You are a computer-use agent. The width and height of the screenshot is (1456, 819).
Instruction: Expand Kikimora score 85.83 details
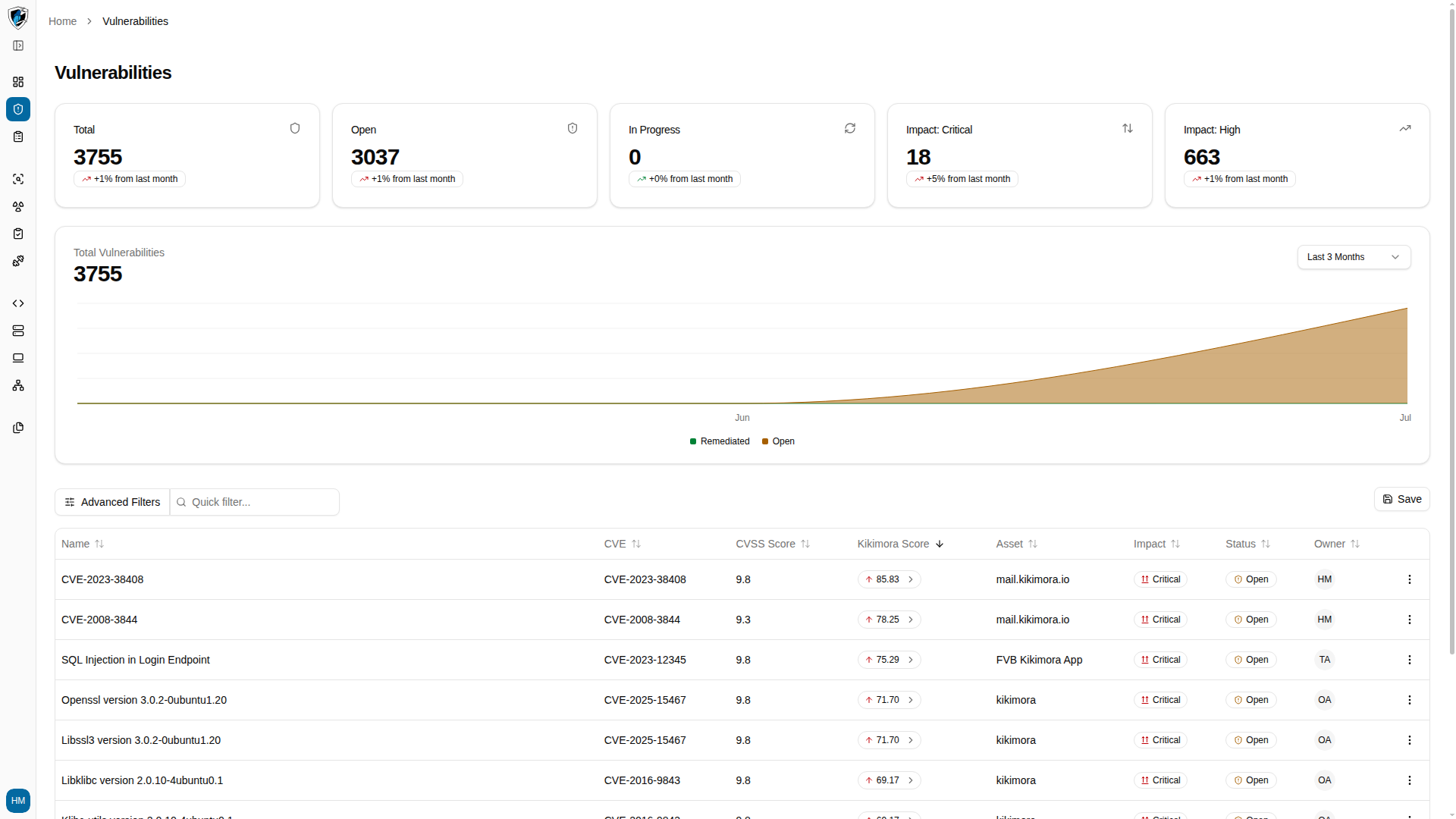coord(889,579)
